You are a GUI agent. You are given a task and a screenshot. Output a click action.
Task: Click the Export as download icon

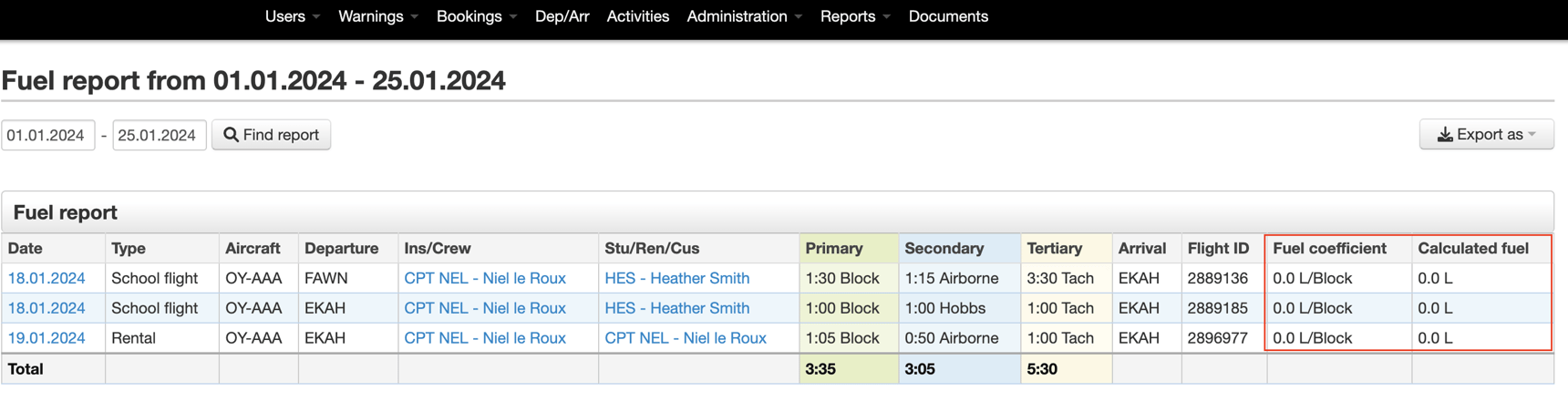point(1445,135)
